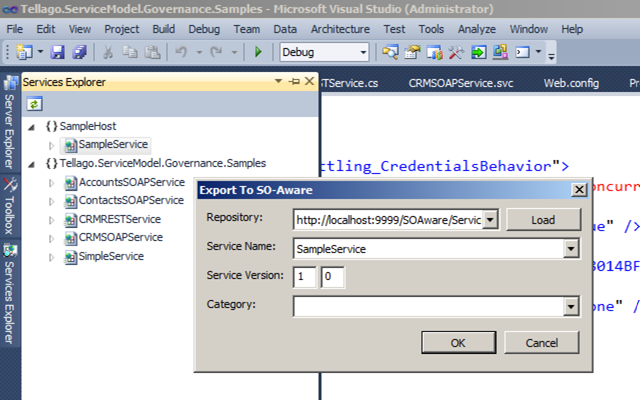Open toolbar options overflow arrow
The height and width of the screenshot is (400, 640).
tap(551, 56)
